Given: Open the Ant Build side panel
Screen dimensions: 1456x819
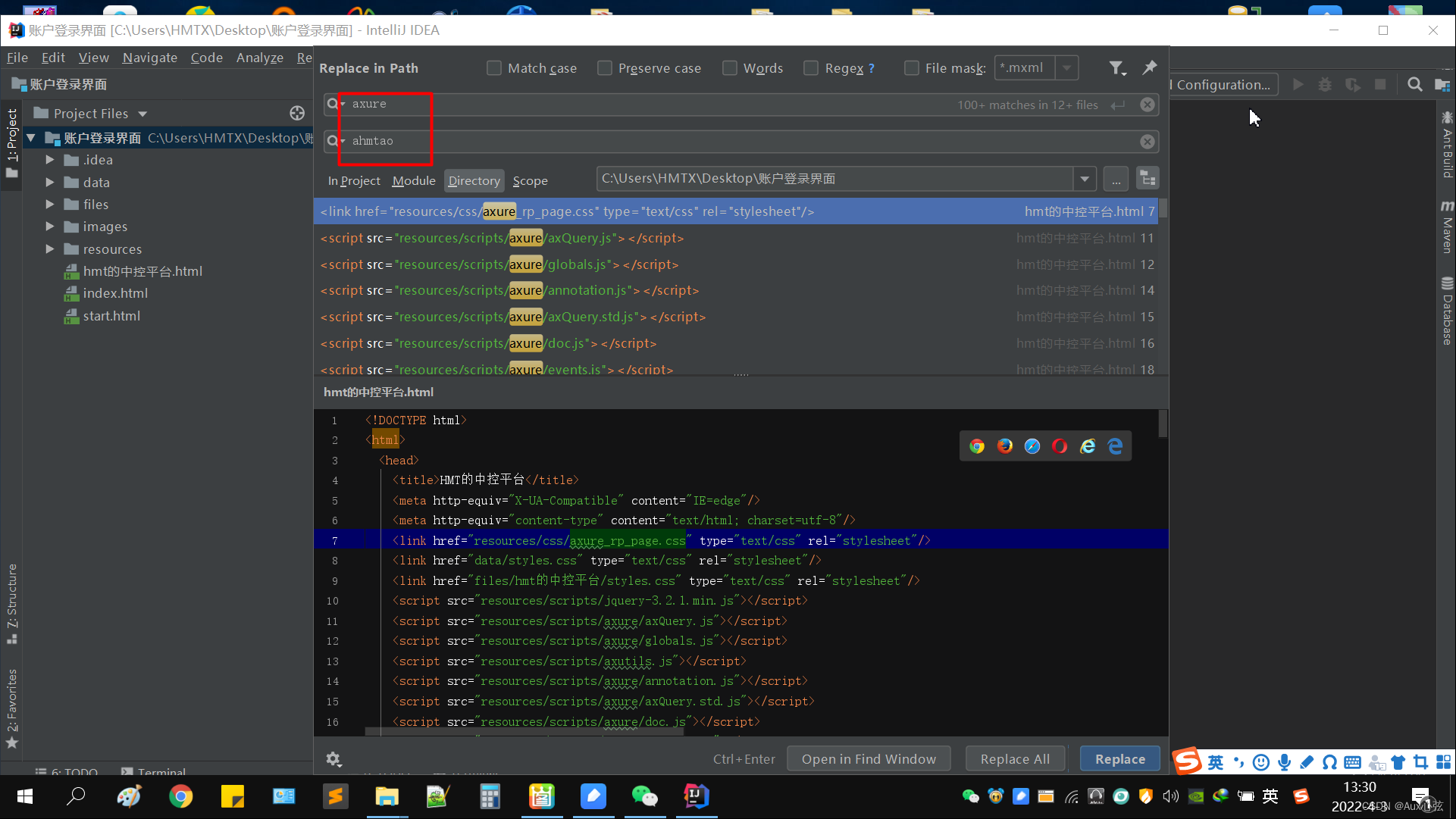Looking at the screenshot, I should point(1447,145).
